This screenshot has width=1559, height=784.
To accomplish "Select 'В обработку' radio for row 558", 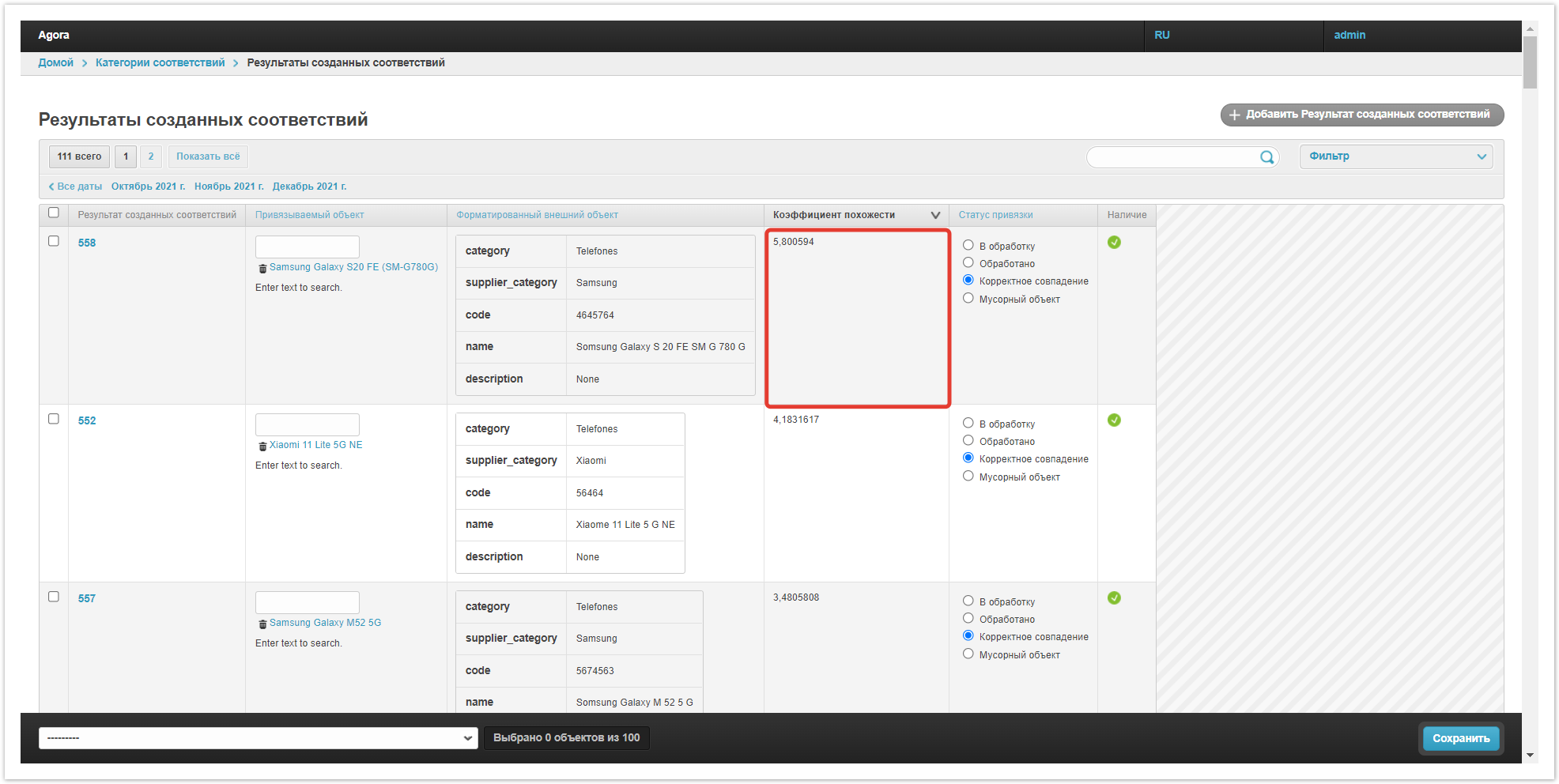I will [x=968, y=246].
